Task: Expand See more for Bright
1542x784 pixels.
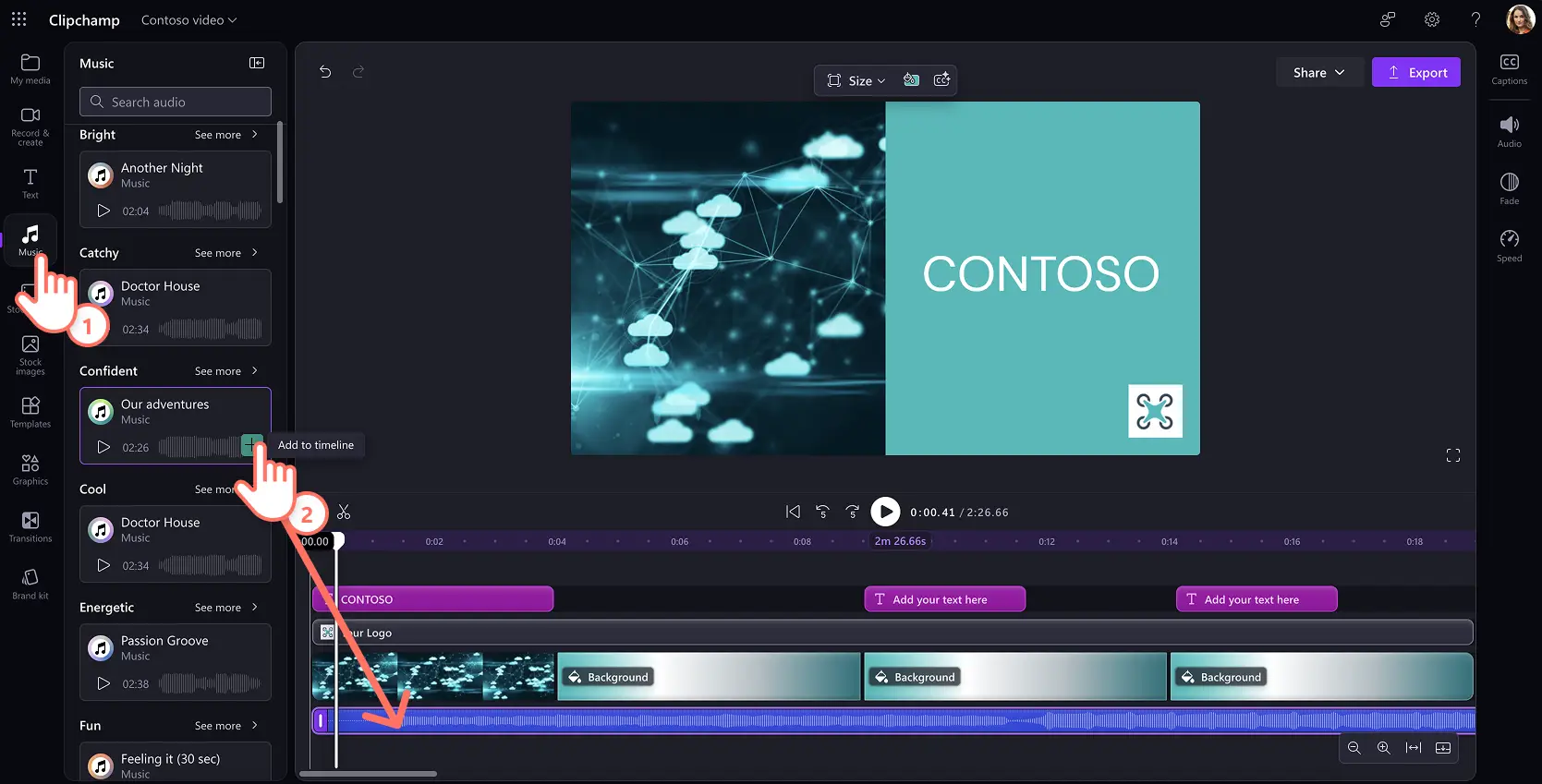Action: point(226,135)
